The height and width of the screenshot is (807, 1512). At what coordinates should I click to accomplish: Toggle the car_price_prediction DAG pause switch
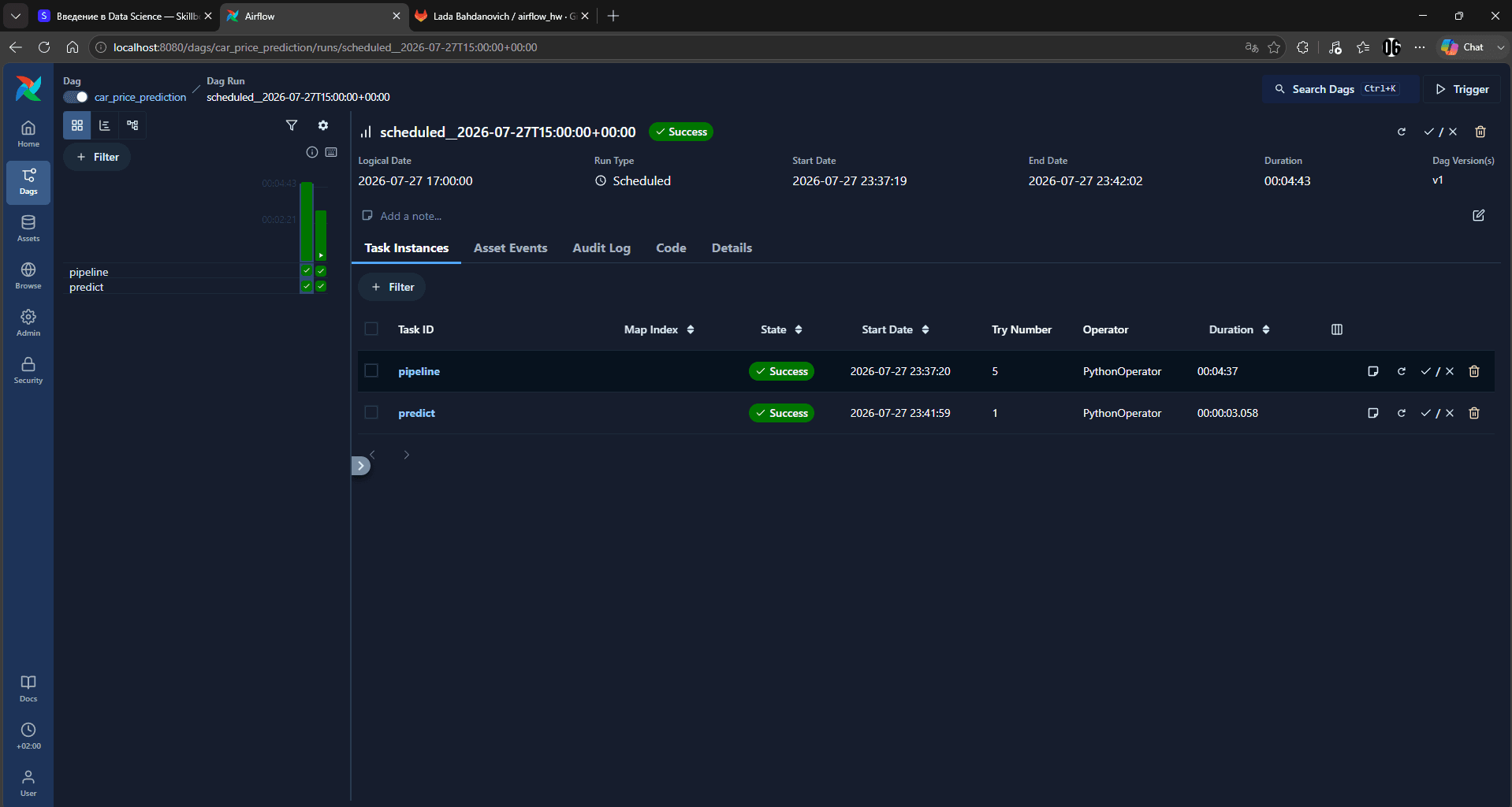[76, 97]
